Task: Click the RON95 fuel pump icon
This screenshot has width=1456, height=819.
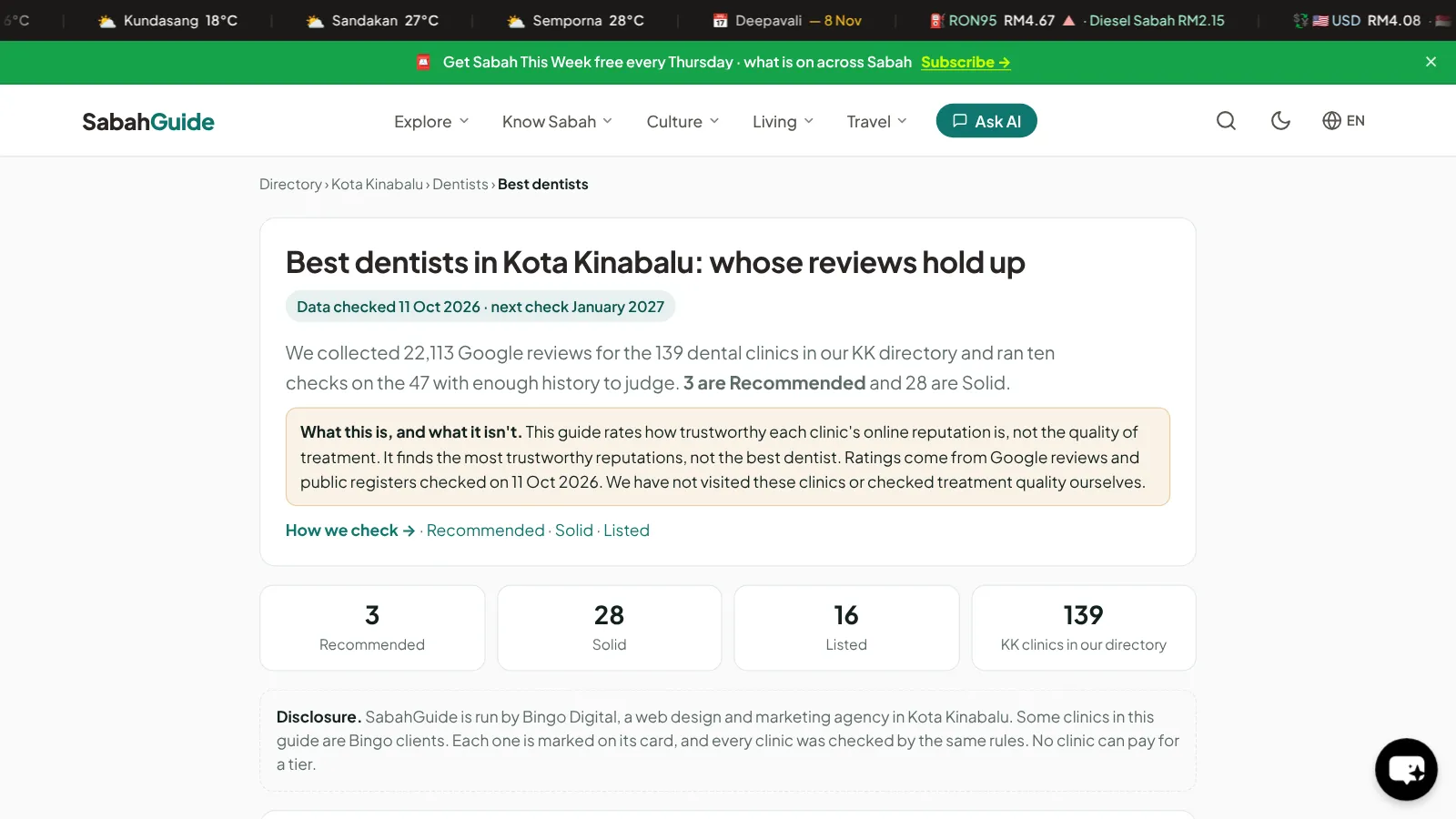Action: pyautogui.click(x=936, y=21)
